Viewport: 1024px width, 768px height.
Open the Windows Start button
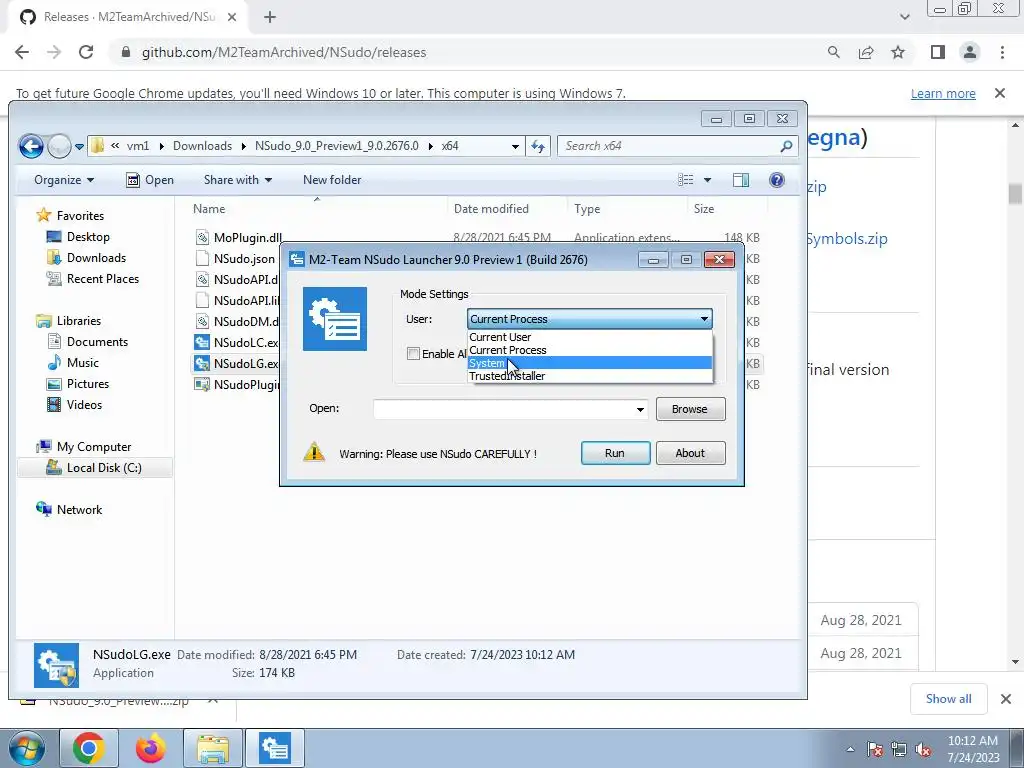coord(25,748)
